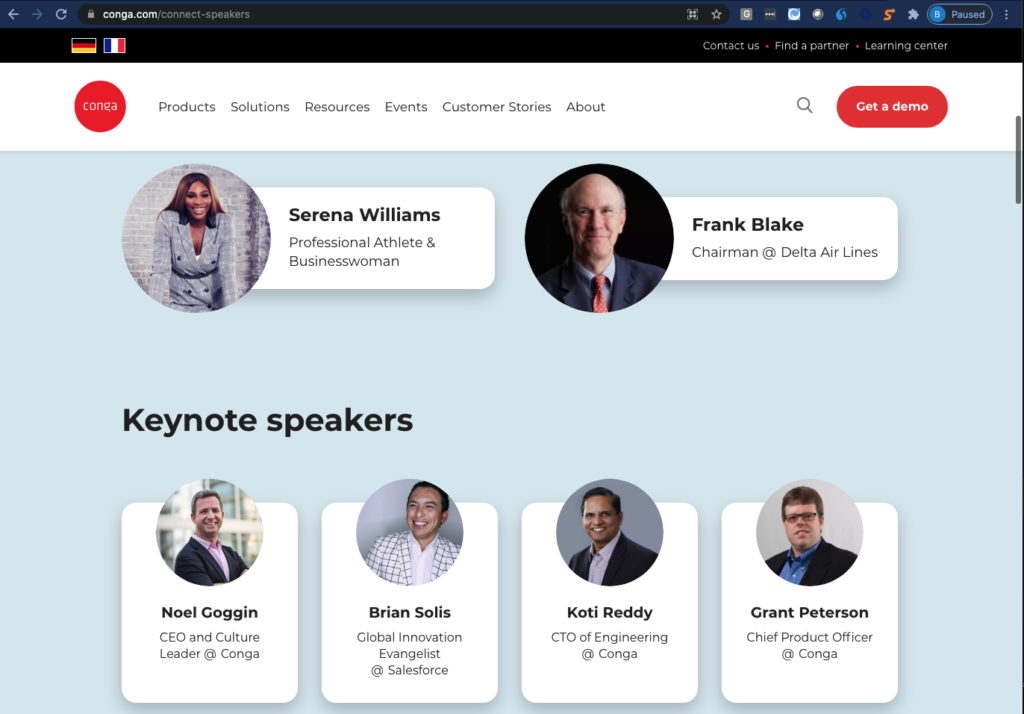Image resolution: width=1024 pixels, height=714 pixels.
Task: Click the Grant Peterson name
Action: coord(809,613)
